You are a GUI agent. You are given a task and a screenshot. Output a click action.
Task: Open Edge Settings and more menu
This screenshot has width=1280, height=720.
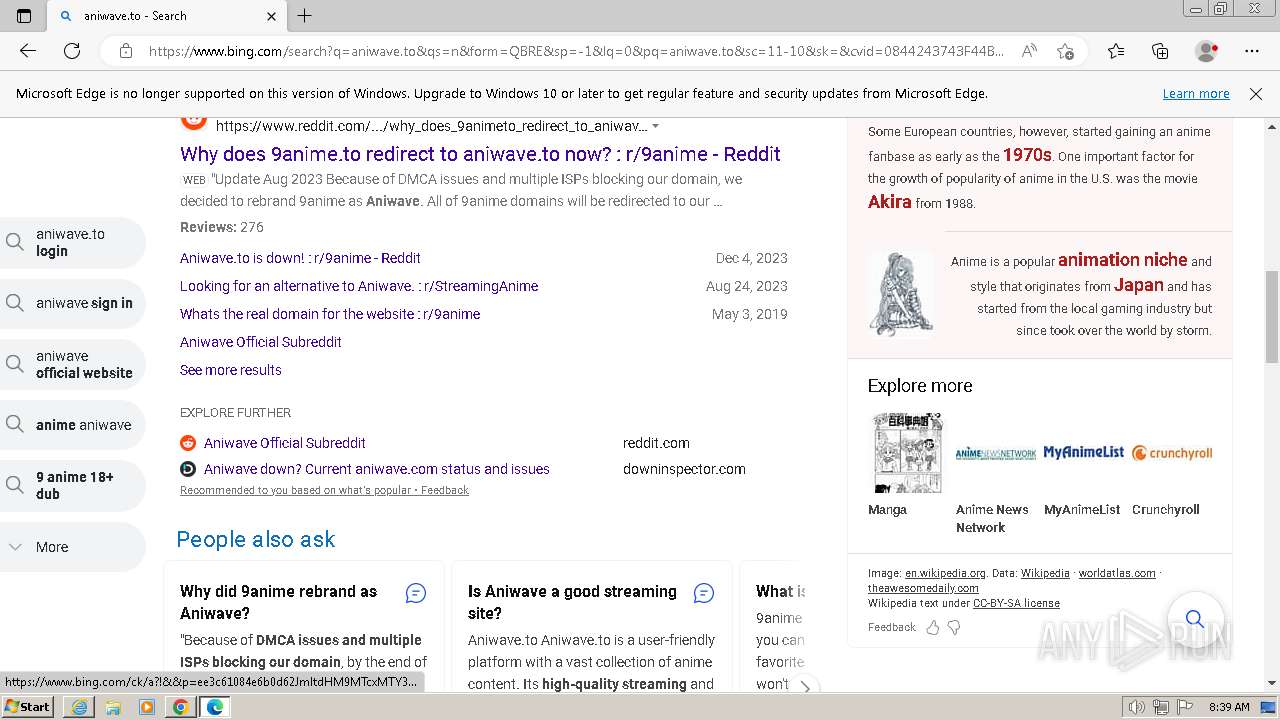(1252, 51)
